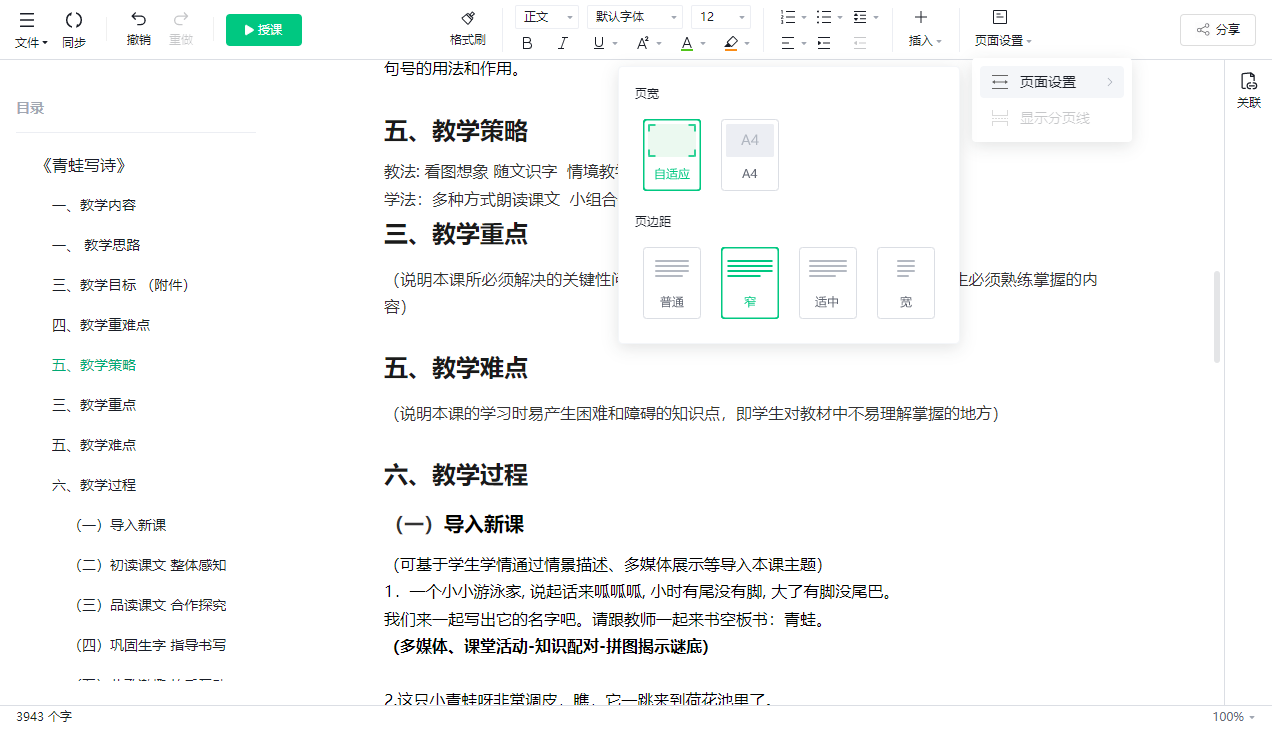This screenshot has width=1272, height=729.
Task: Select the A4 page width option
Action: (749, 154)
